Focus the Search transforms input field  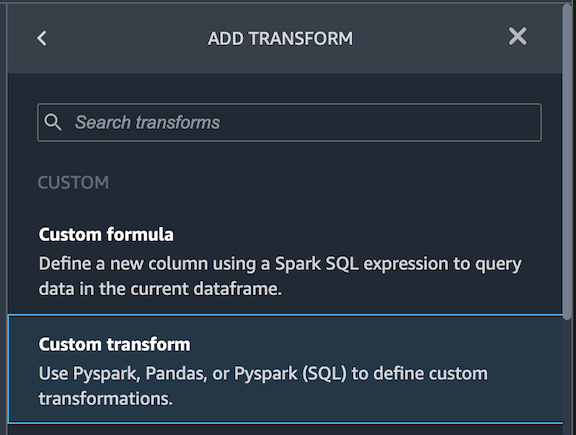[289, 122]
